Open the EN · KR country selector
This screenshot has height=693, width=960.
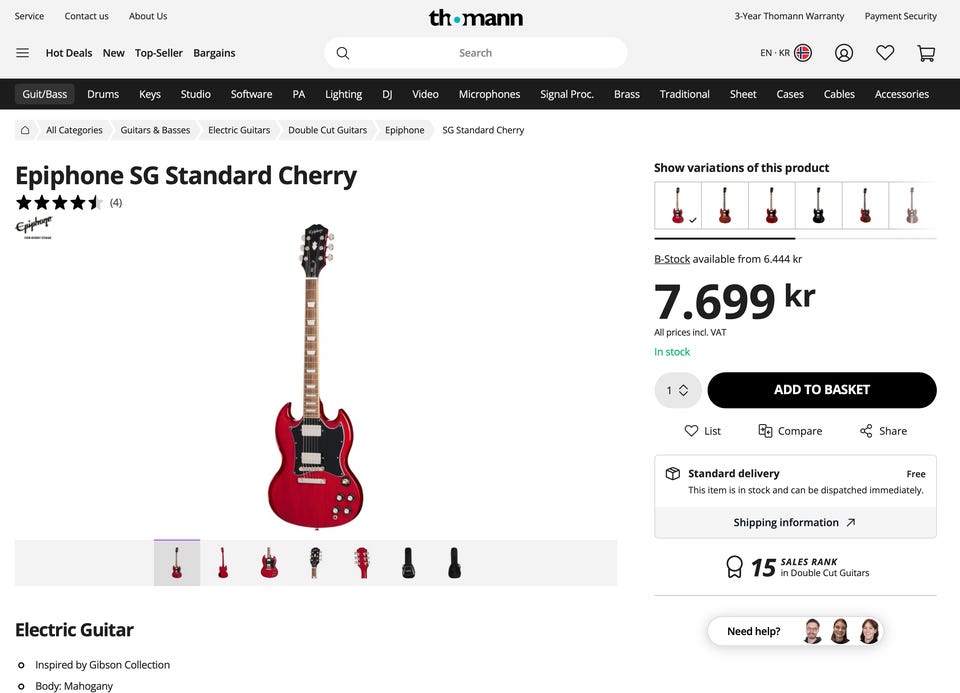(x=785, y=53)
